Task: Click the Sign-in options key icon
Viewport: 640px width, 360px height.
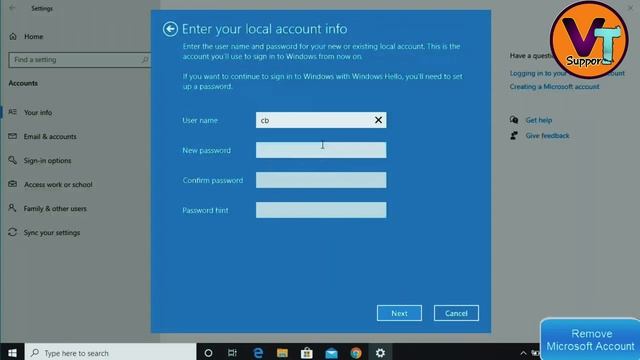Action: pyautogui.click(x=13, y=160)
